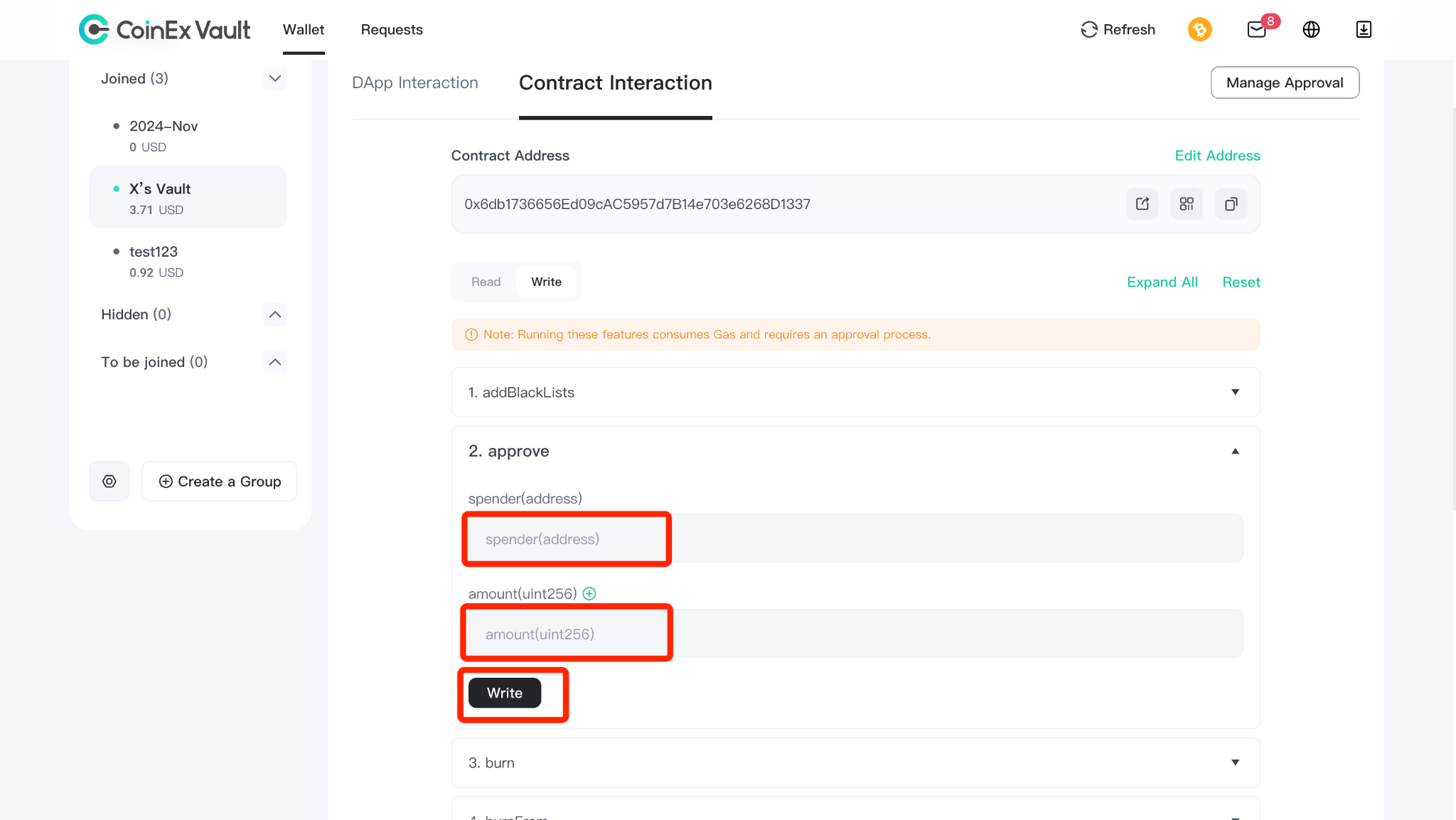
Task: Open the Bitcoin coin icon in header
Action: pyautogui.click(x=1200, y=30)
